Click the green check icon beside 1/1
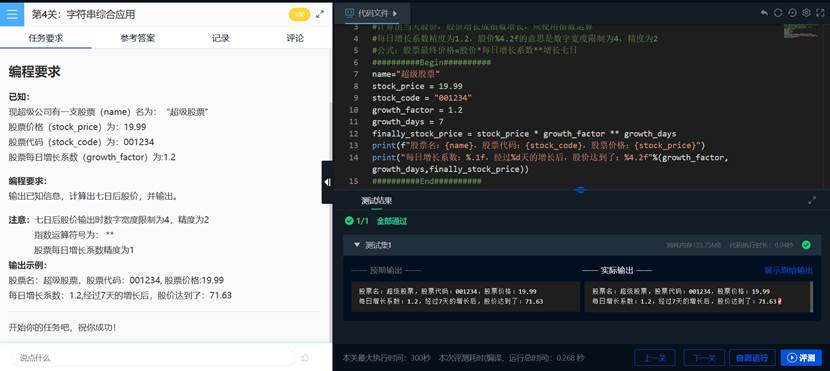 coord(349,221)
